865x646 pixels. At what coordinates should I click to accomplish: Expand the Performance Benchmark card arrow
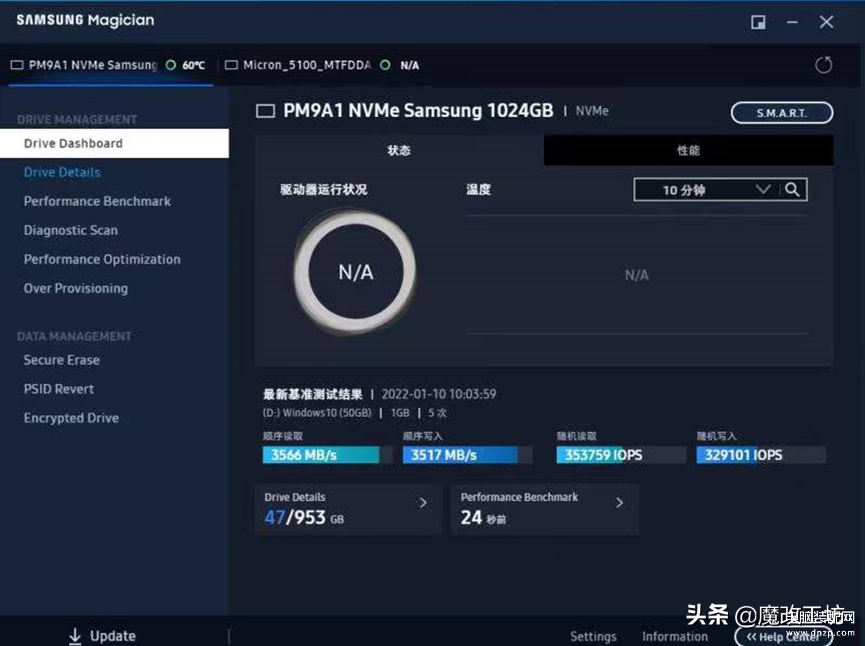[x=620, y=503]
